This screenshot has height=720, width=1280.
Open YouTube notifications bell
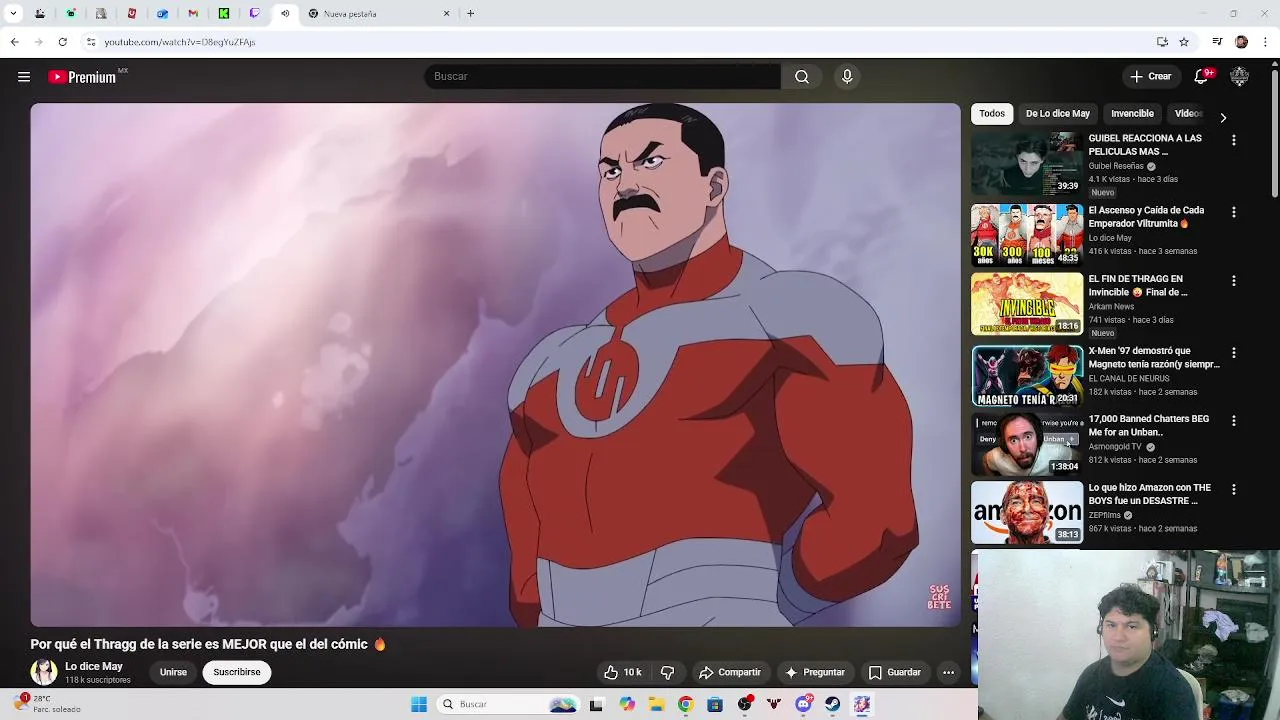click(1202, 77)
